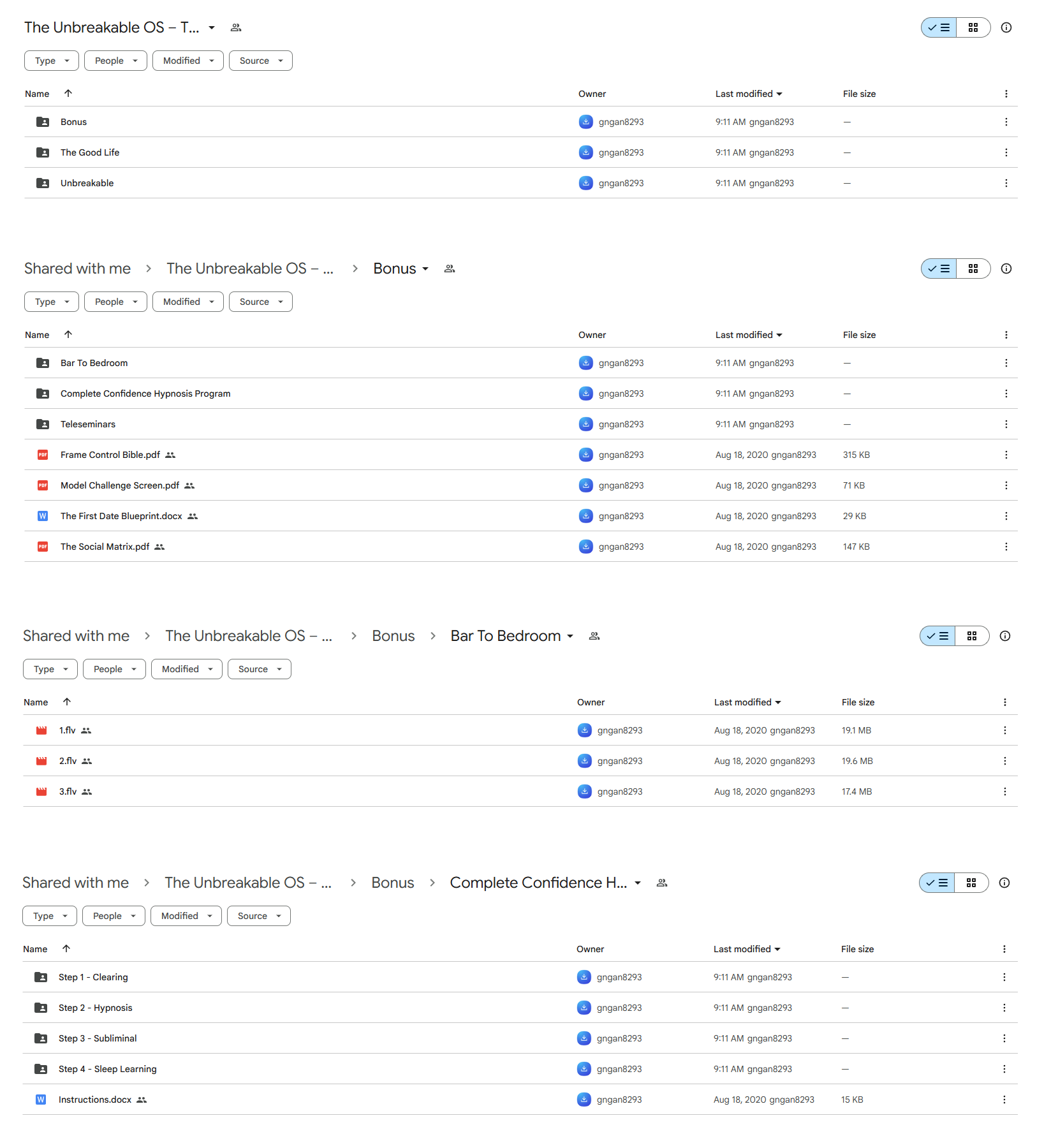View details info icon in top section
Viewport: 1051px width, 1148px height.
point(1006,27)
